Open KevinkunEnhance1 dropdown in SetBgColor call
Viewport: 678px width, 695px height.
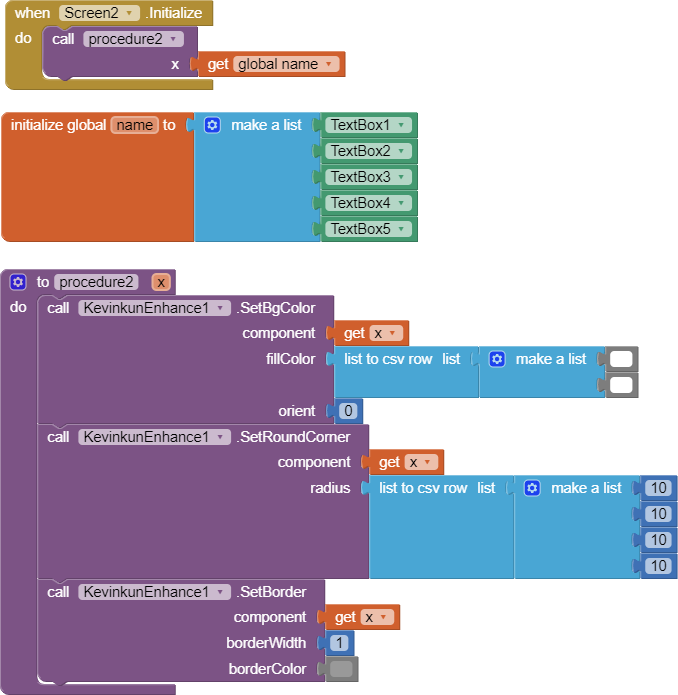tap(223, 308)
